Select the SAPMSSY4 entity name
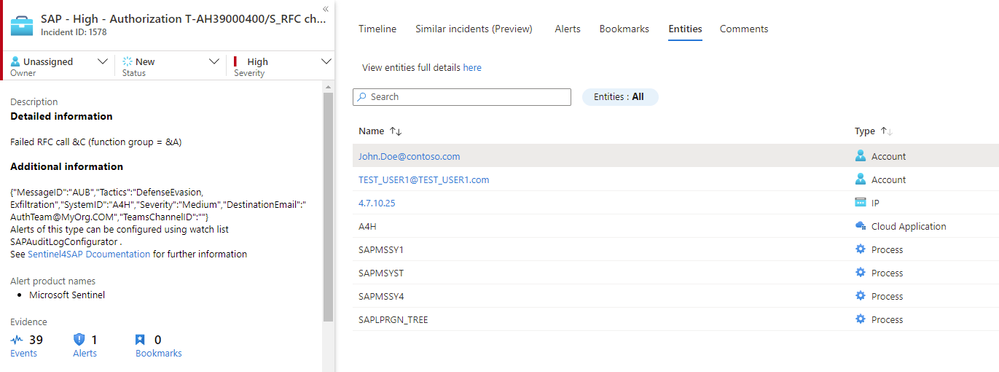 (381, 296)
